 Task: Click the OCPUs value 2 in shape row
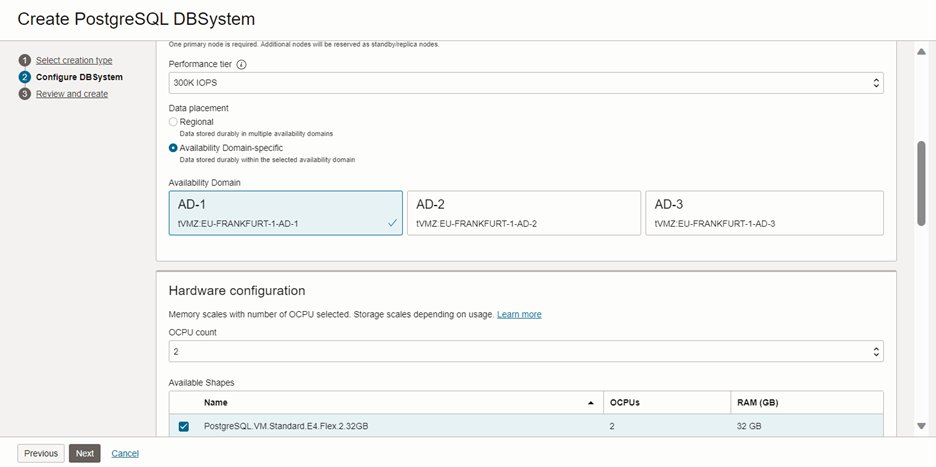(x=612, y=426)
